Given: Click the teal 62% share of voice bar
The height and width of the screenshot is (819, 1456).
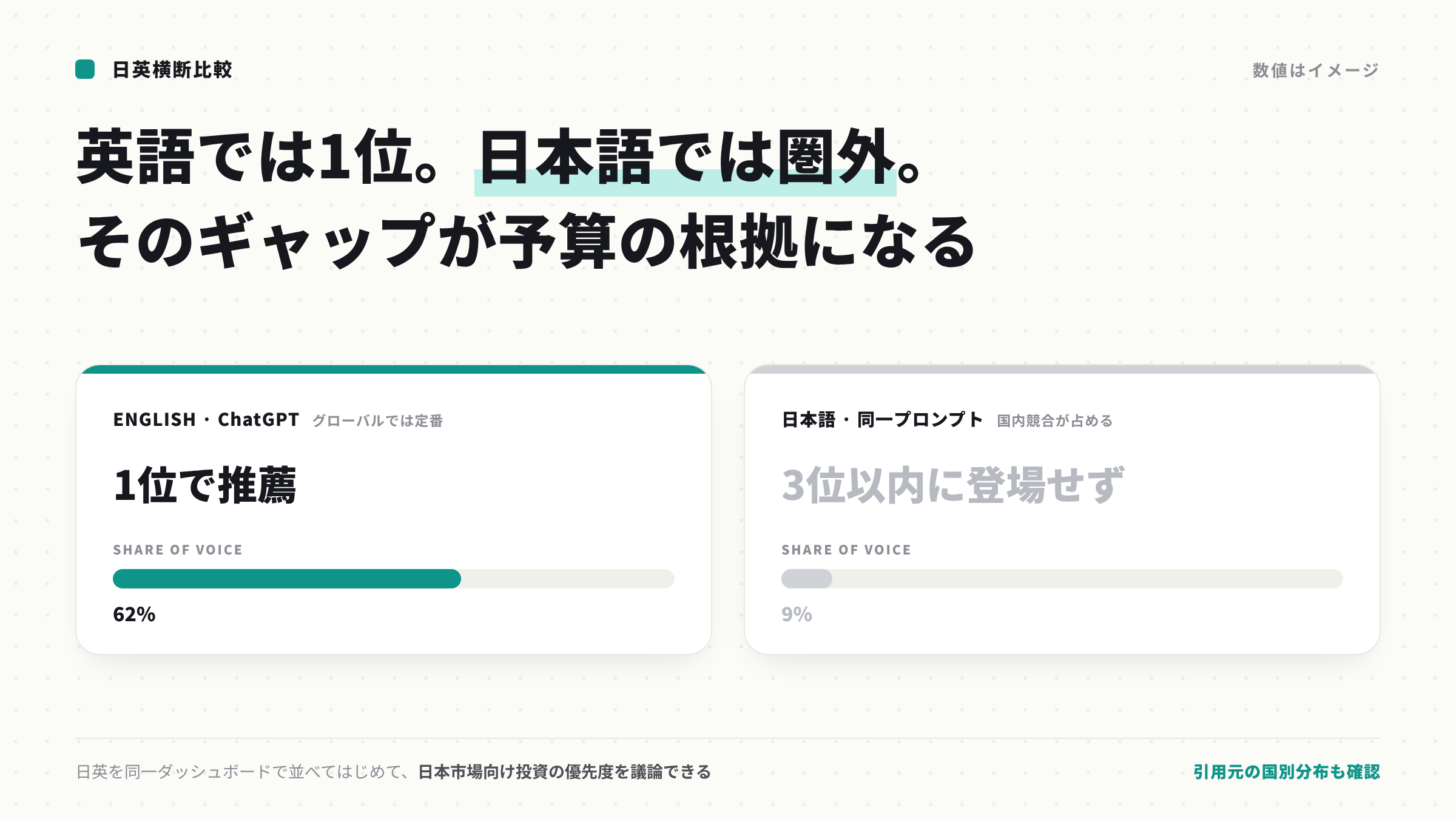Looking at the screenshot, I should click(x=287, y=579).
